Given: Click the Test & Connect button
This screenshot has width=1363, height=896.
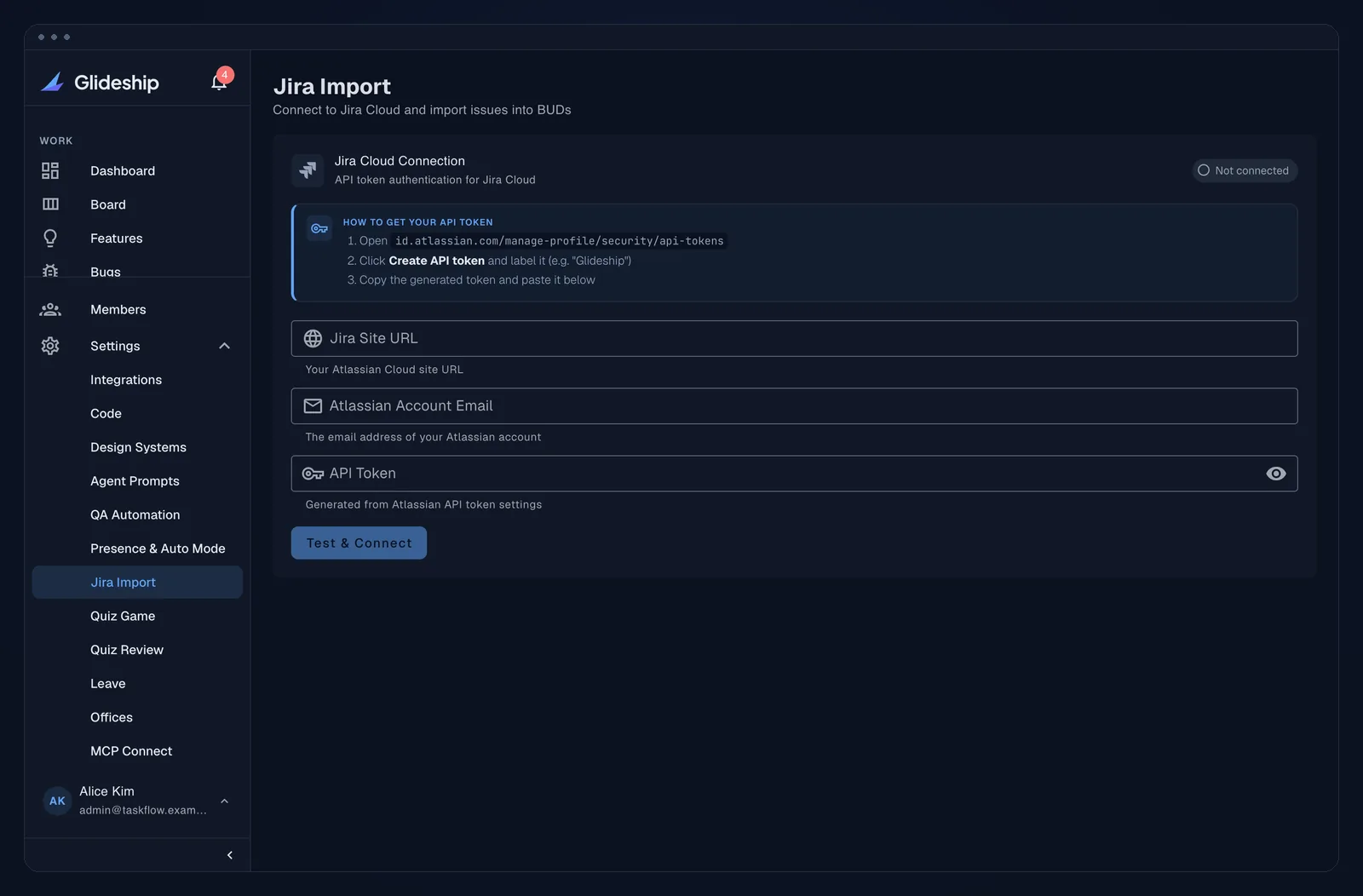Looking at the screenshot, I should point(359,543).
